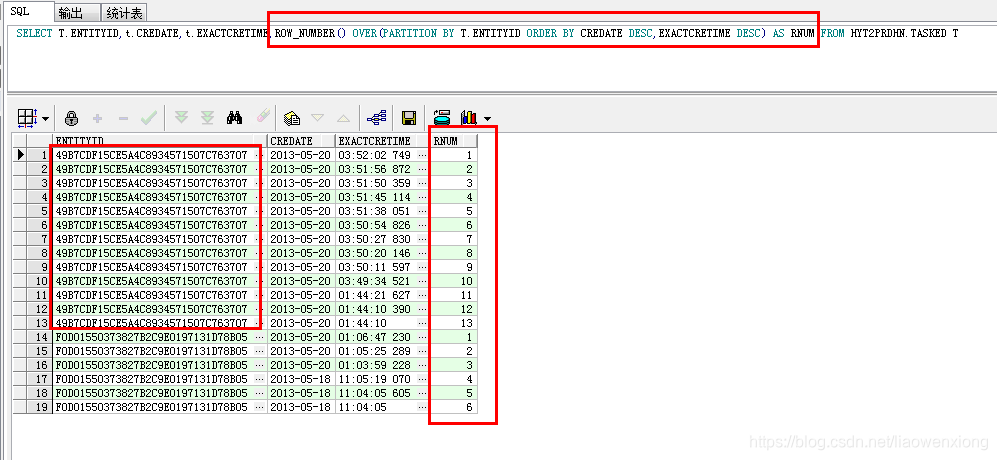Switch to the 统计表 tab

[124, 13]
